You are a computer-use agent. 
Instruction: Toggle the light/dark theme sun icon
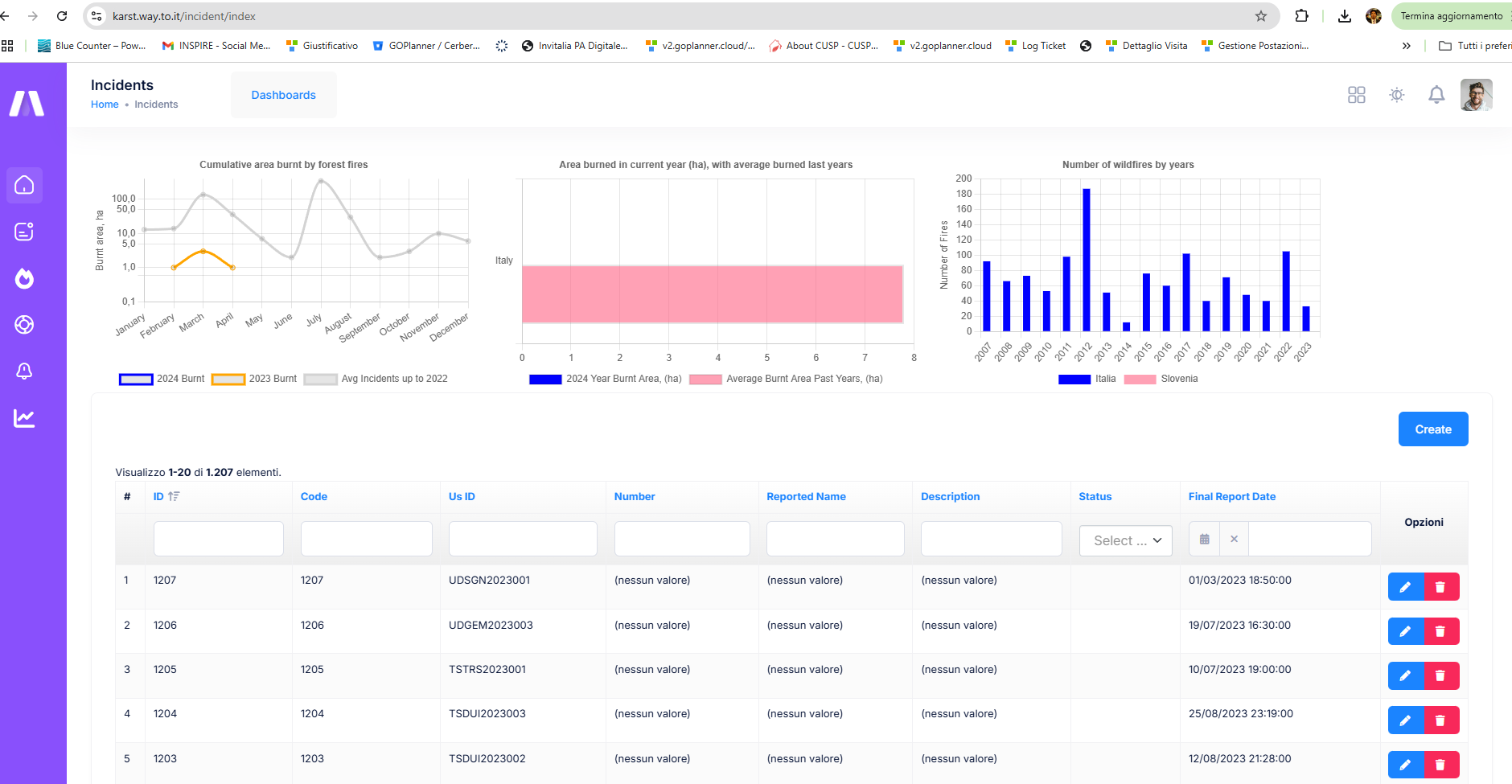click(x=1397, y=95)
